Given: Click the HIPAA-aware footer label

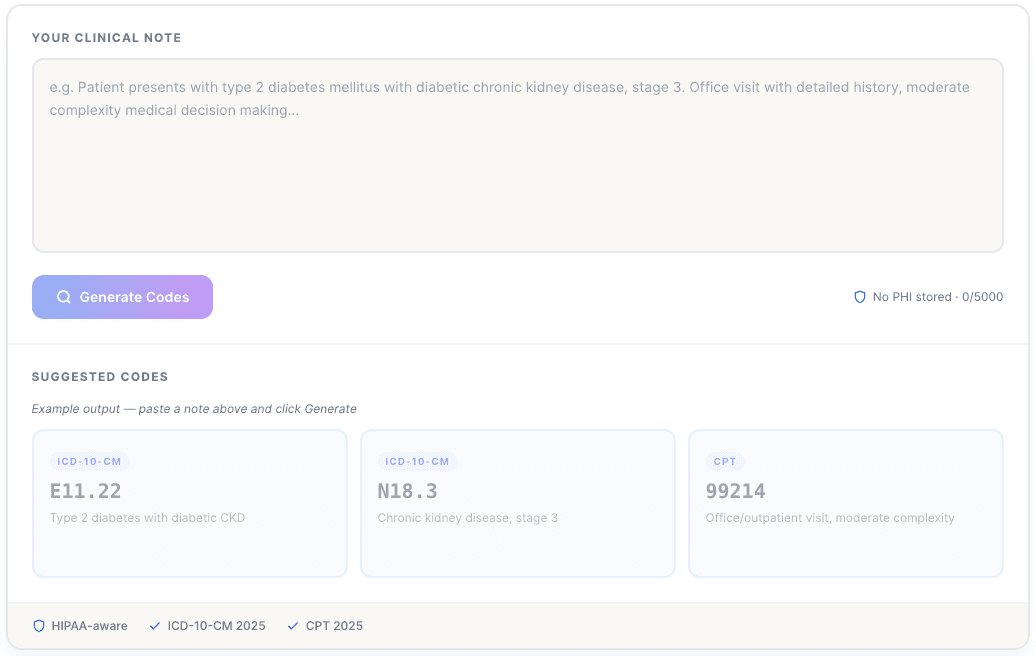Looking at the screenshot, I should pos(89,626).
